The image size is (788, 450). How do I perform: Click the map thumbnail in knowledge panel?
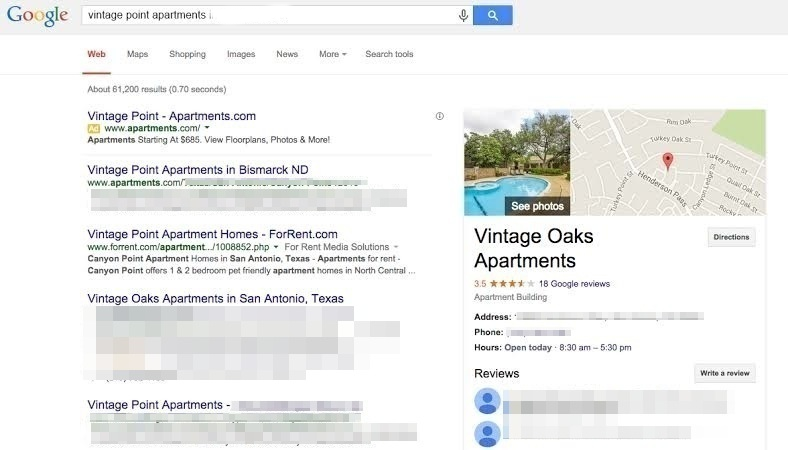coord(668,162)
